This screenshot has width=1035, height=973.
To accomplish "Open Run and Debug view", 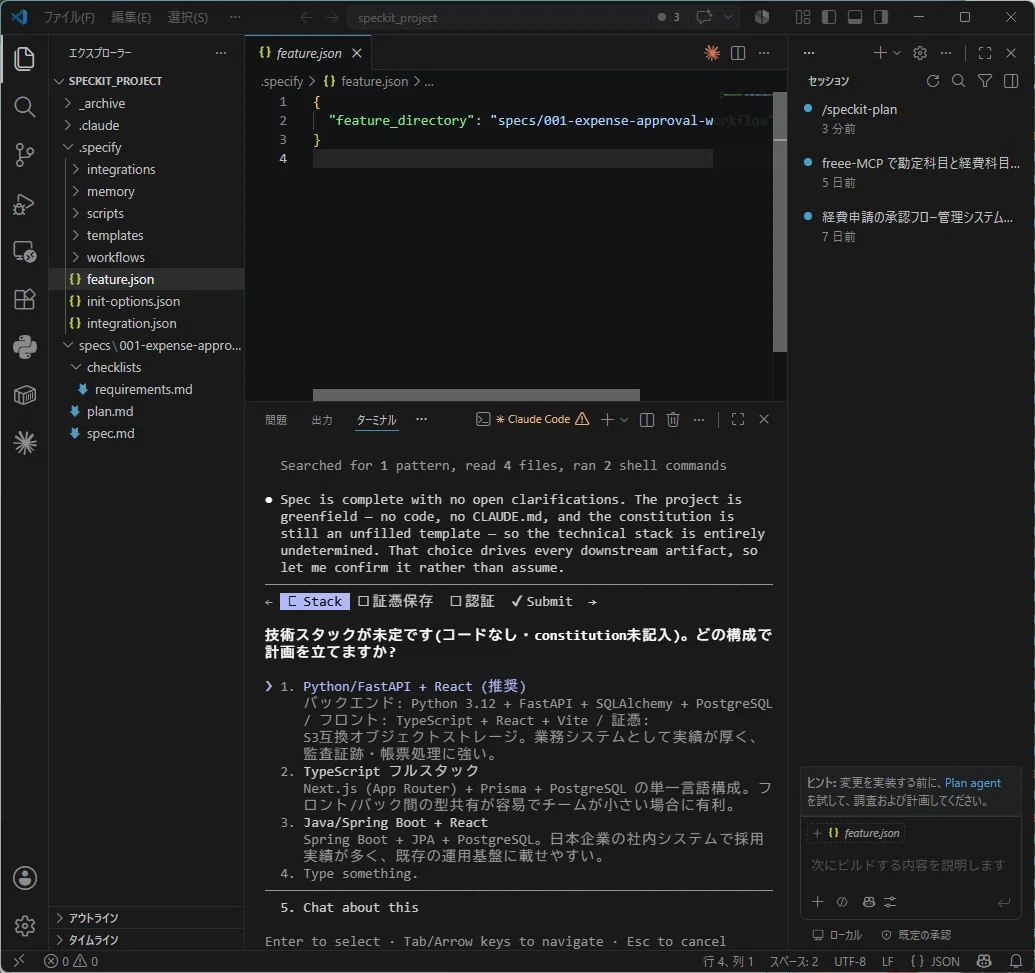I will [x=24, y=204].
